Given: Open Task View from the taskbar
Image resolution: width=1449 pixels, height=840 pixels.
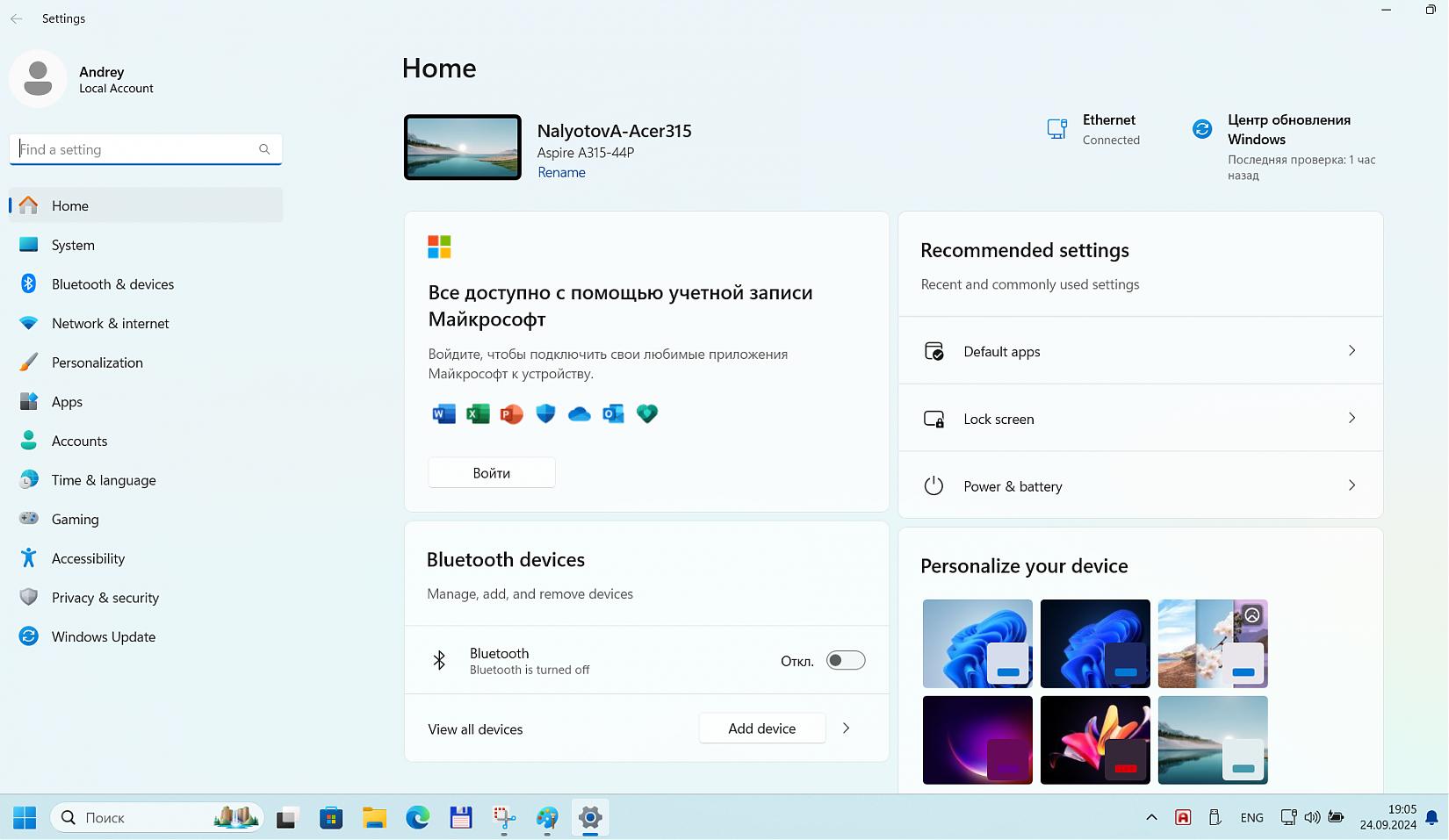Looking at the screenshot, I should (287, 818).
